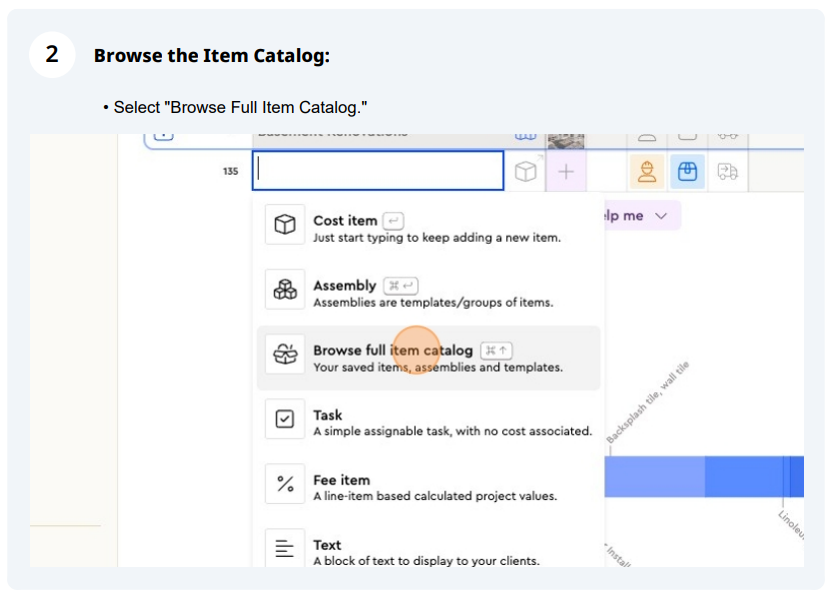Choose the Assembly menu entry

429,293
